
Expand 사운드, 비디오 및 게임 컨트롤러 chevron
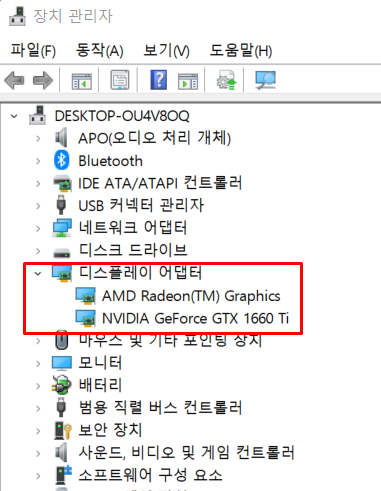(38, 453)
